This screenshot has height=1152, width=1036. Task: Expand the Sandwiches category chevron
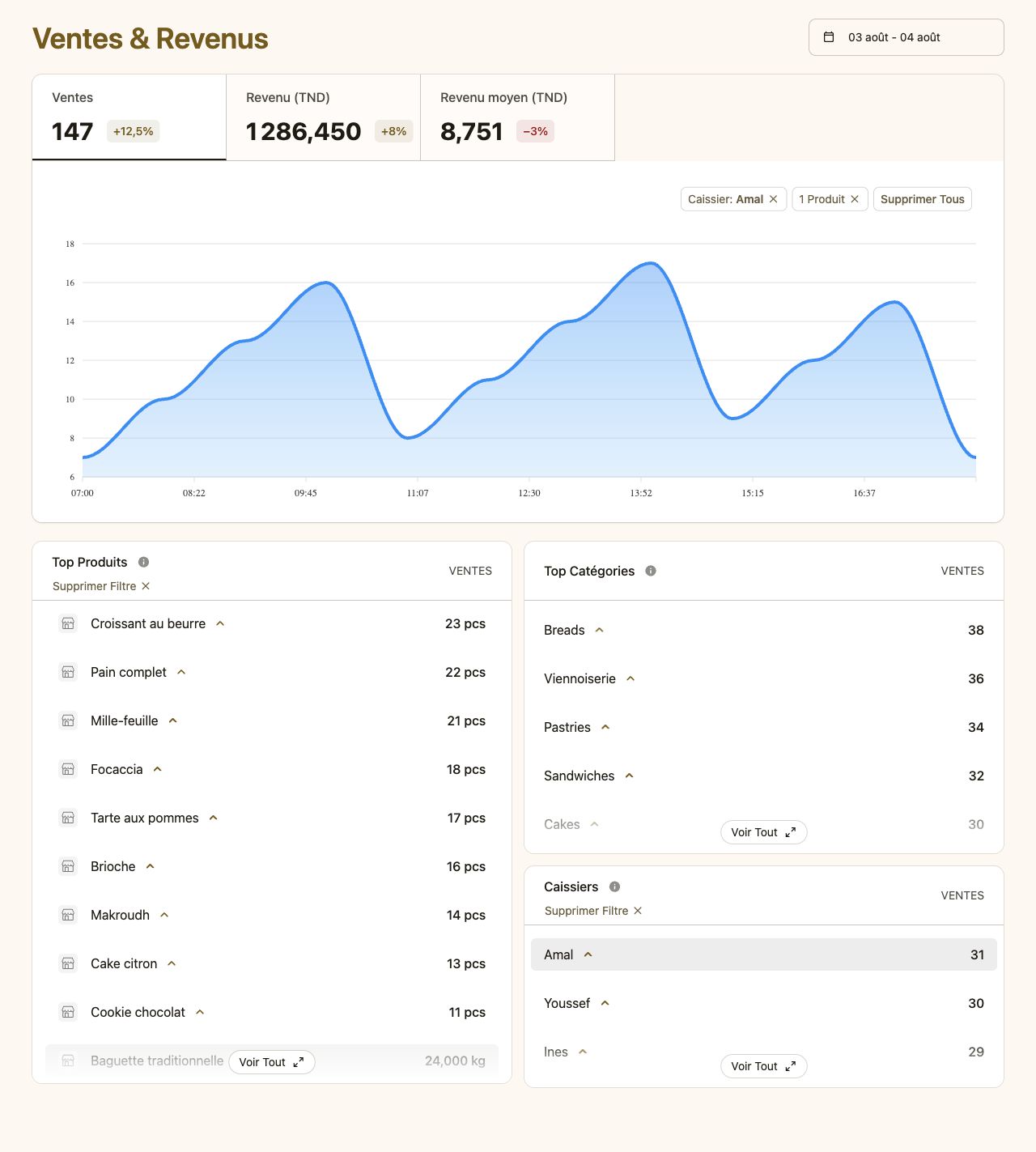tap(630, 776)
